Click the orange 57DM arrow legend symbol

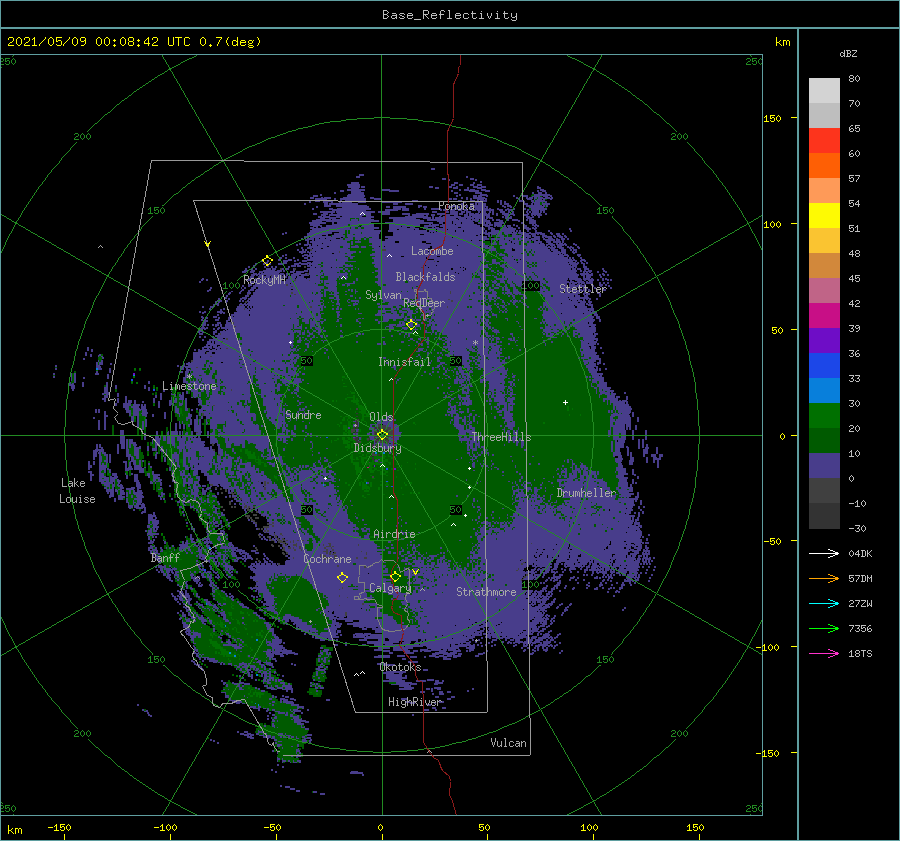tap(824, 579)
